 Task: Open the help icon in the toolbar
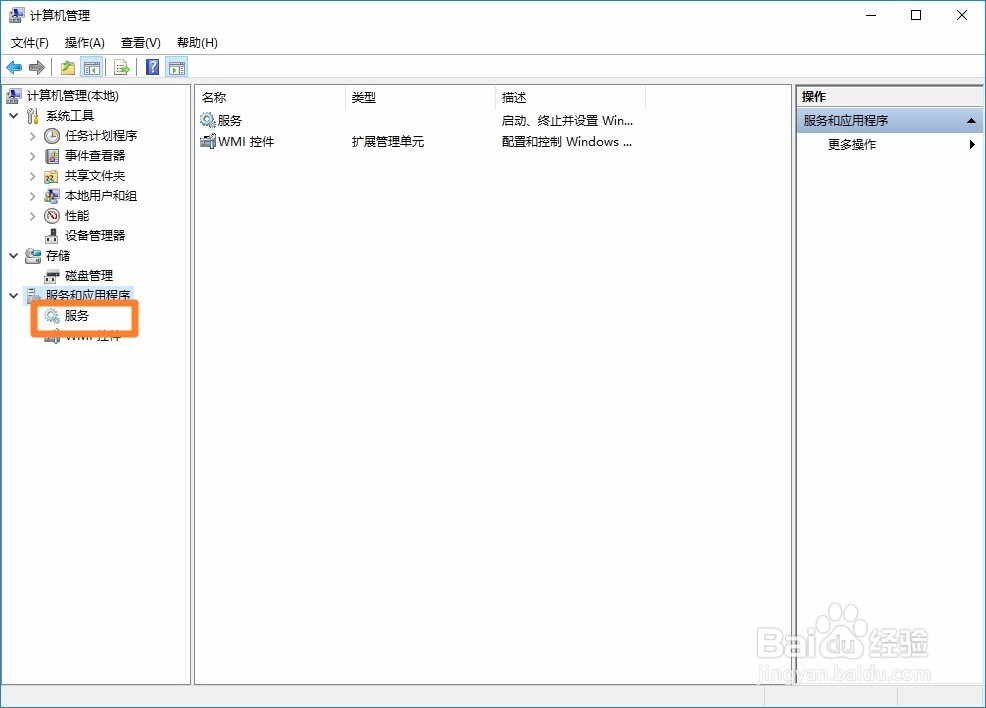tap(151, 66)
